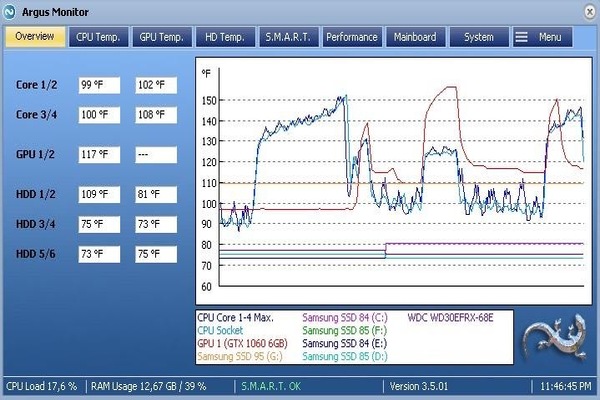The image size is (600, 400).
Task: Switch to the Overview tab
Action: [x=35, y=37]
